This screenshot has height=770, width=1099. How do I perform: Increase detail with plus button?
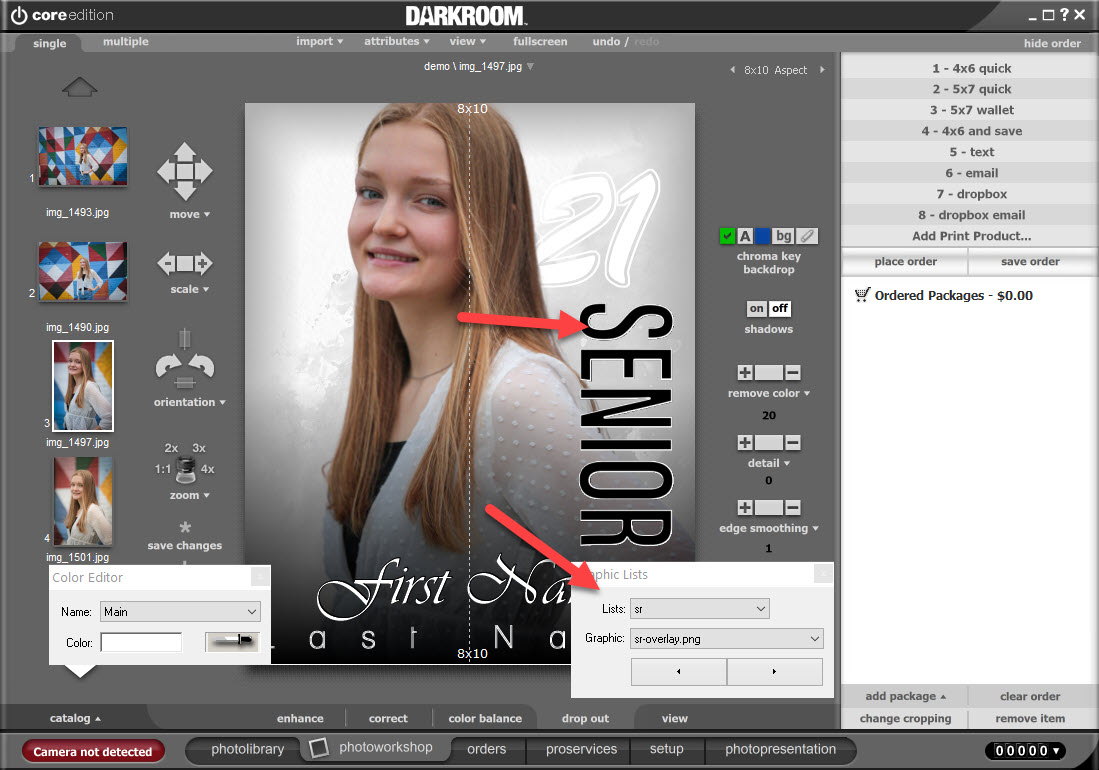pos(745,443)
